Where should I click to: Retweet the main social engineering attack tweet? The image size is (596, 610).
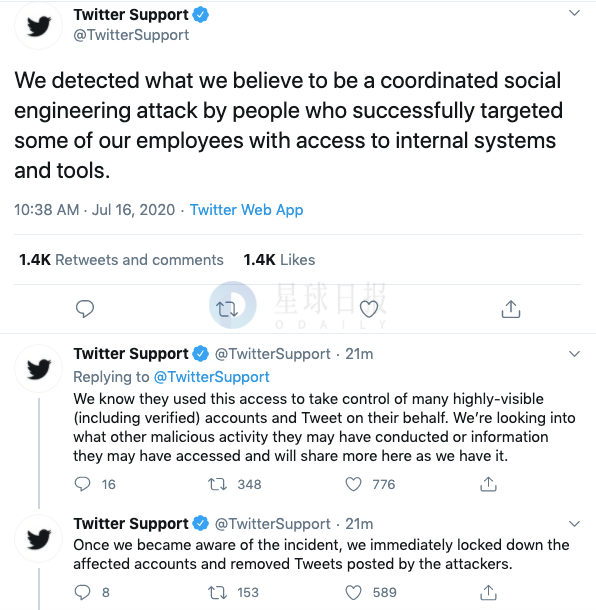(x=227, y=309)
